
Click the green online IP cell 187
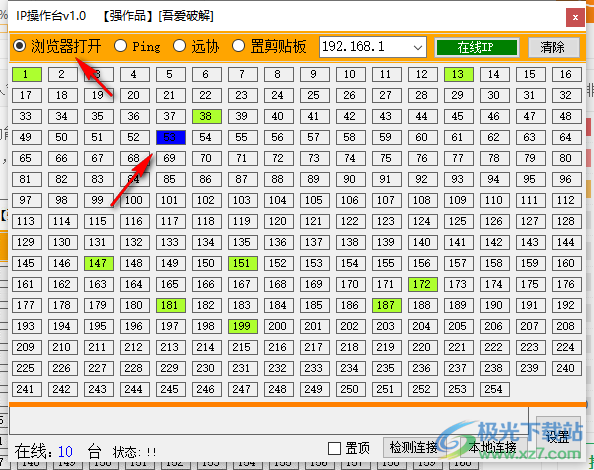point(387,305)
